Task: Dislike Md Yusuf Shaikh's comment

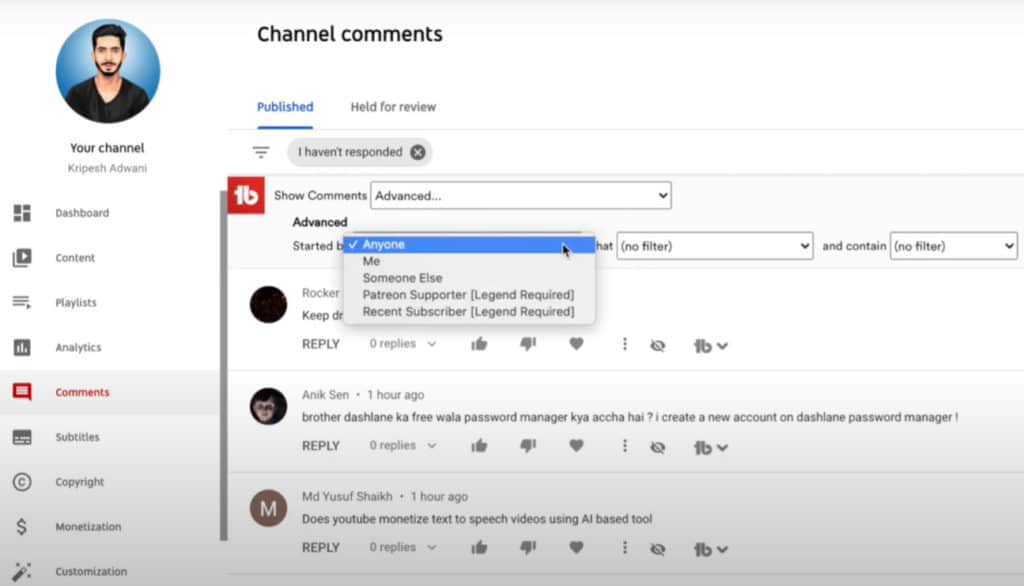Action: (528, 548)
